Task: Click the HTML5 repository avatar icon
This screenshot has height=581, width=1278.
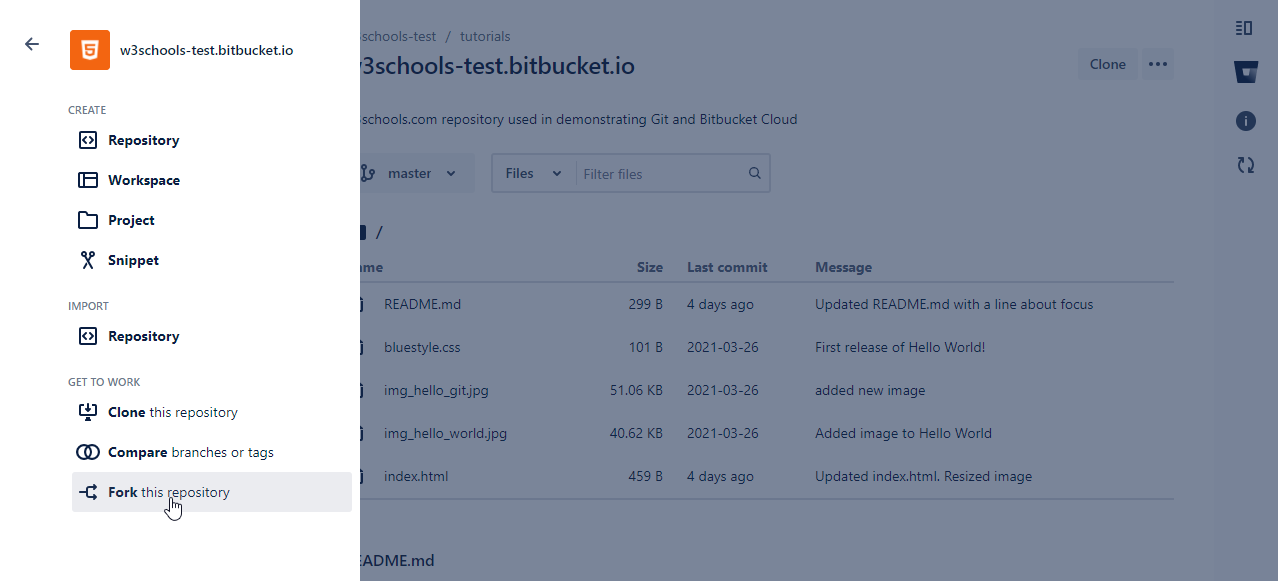Action: point(90,50)
